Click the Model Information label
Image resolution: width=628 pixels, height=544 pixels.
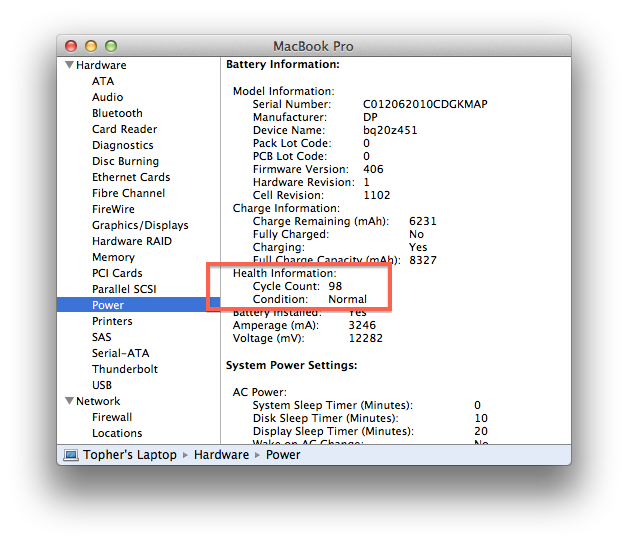[x=284, y=91]
